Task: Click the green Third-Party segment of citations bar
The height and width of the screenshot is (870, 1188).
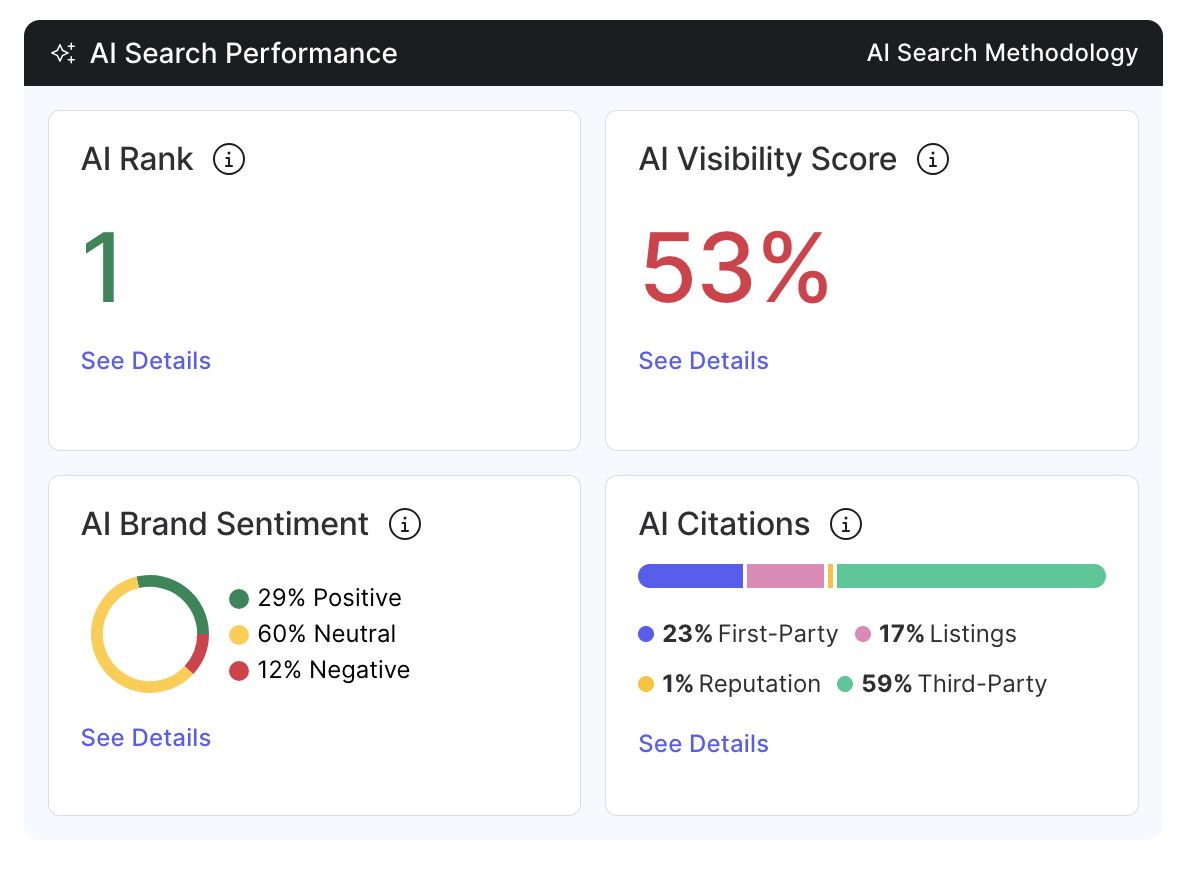Action: tap(970, 576)
